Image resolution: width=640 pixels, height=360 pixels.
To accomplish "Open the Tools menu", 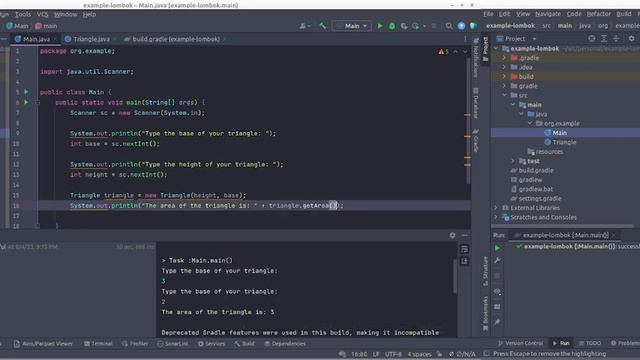I will click(23, 14).
